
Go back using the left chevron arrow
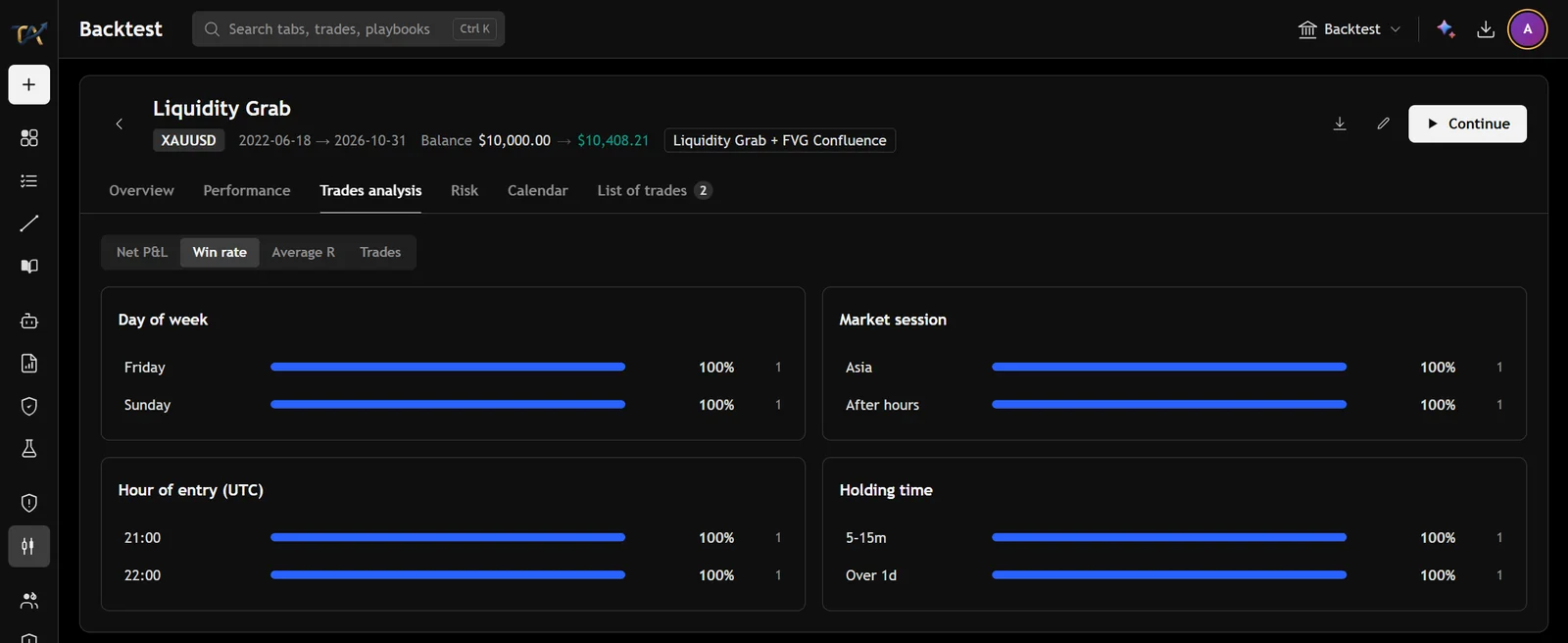tap(120, 124)
